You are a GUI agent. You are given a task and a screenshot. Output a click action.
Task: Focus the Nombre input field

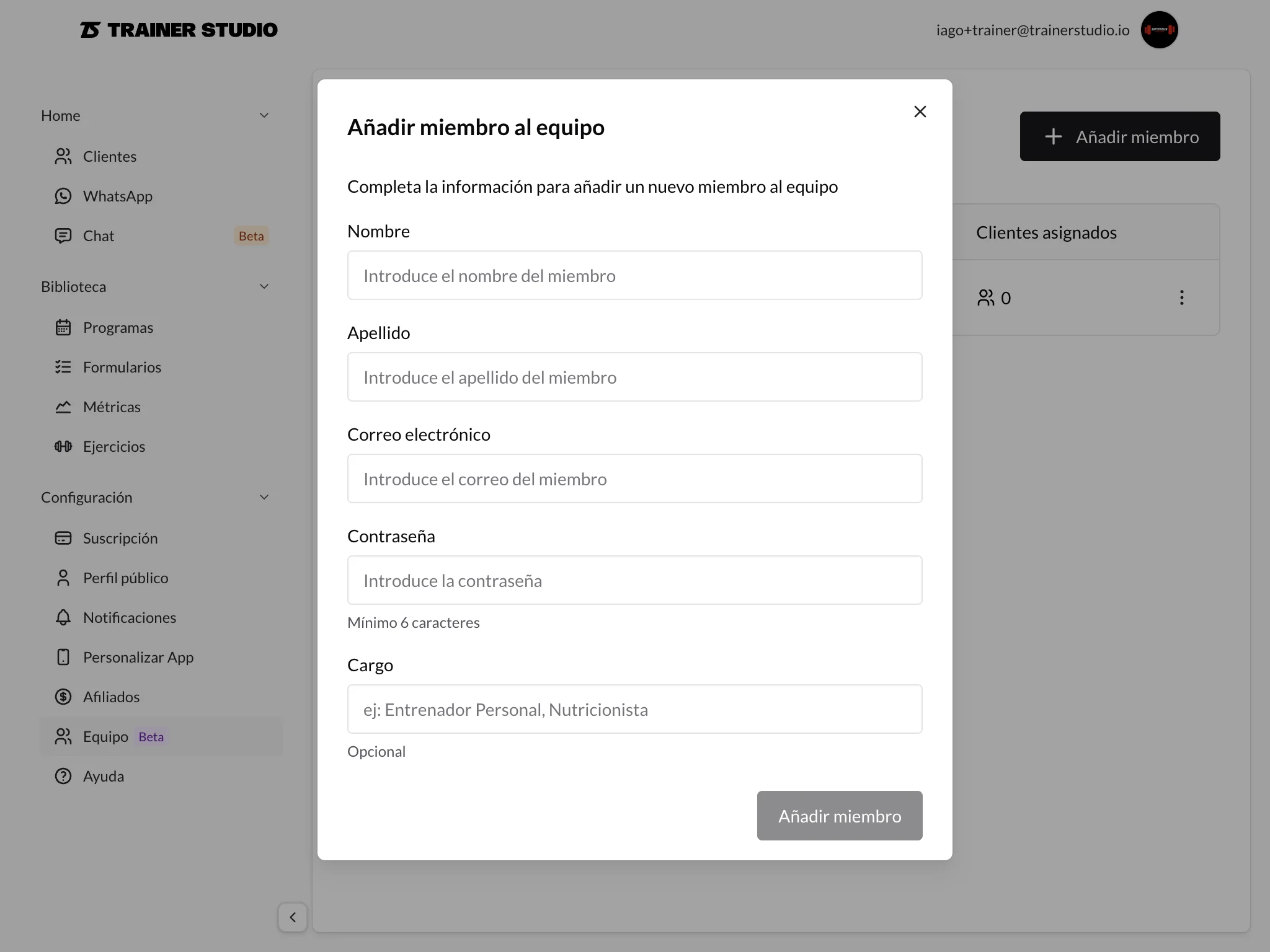(x=634, y=275)
